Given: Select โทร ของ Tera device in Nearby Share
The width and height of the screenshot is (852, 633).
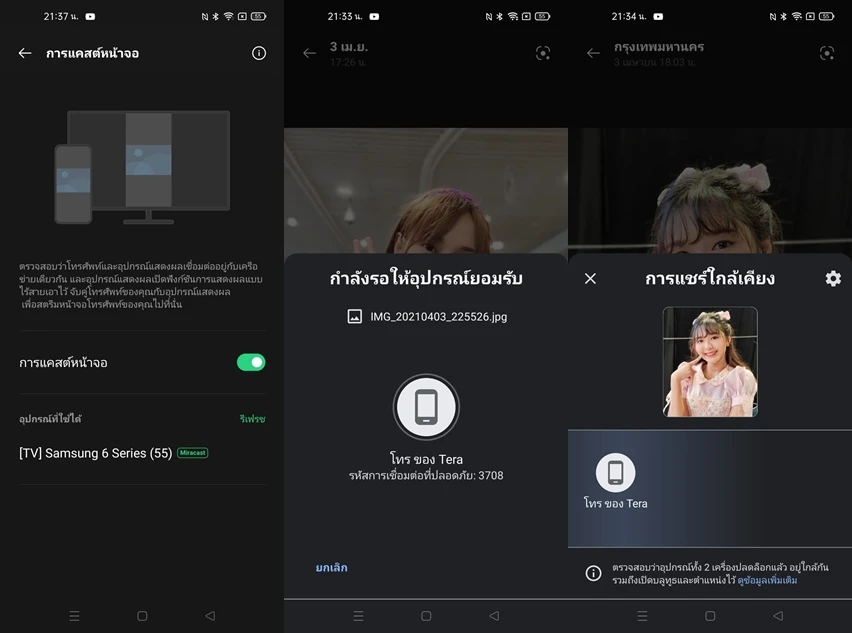Looking at the screenshot, I should coord(616,481).
